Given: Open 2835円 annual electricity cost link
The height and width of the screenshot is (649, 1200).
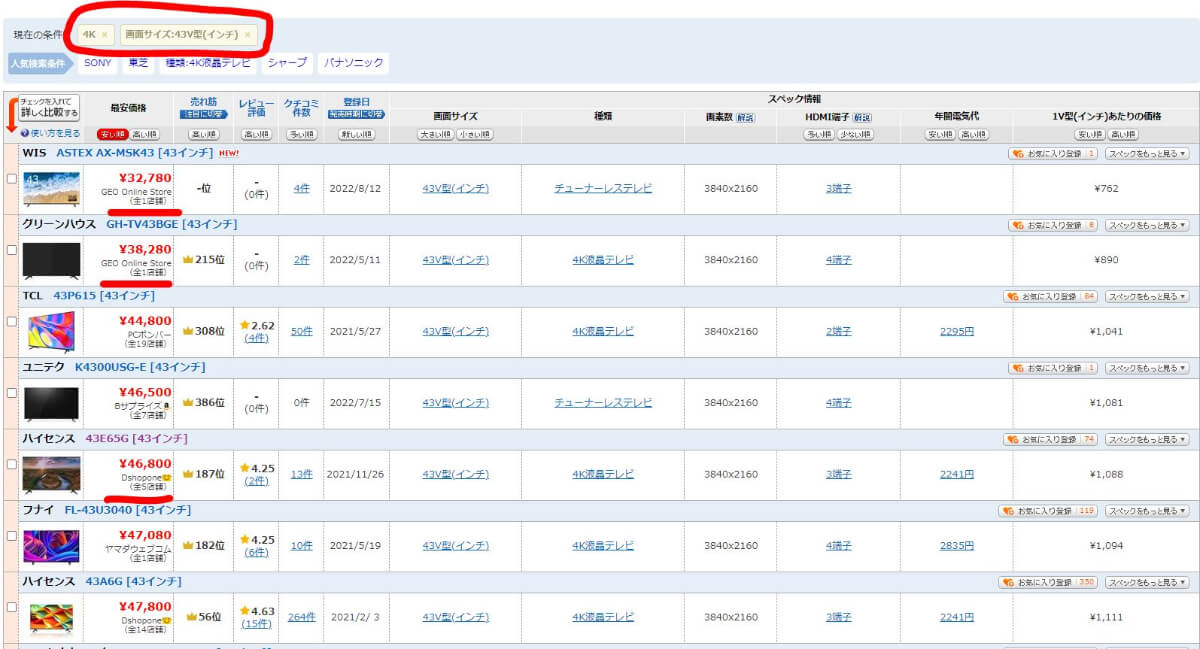Looking at the screenshot, I should (x=956, y=546).
